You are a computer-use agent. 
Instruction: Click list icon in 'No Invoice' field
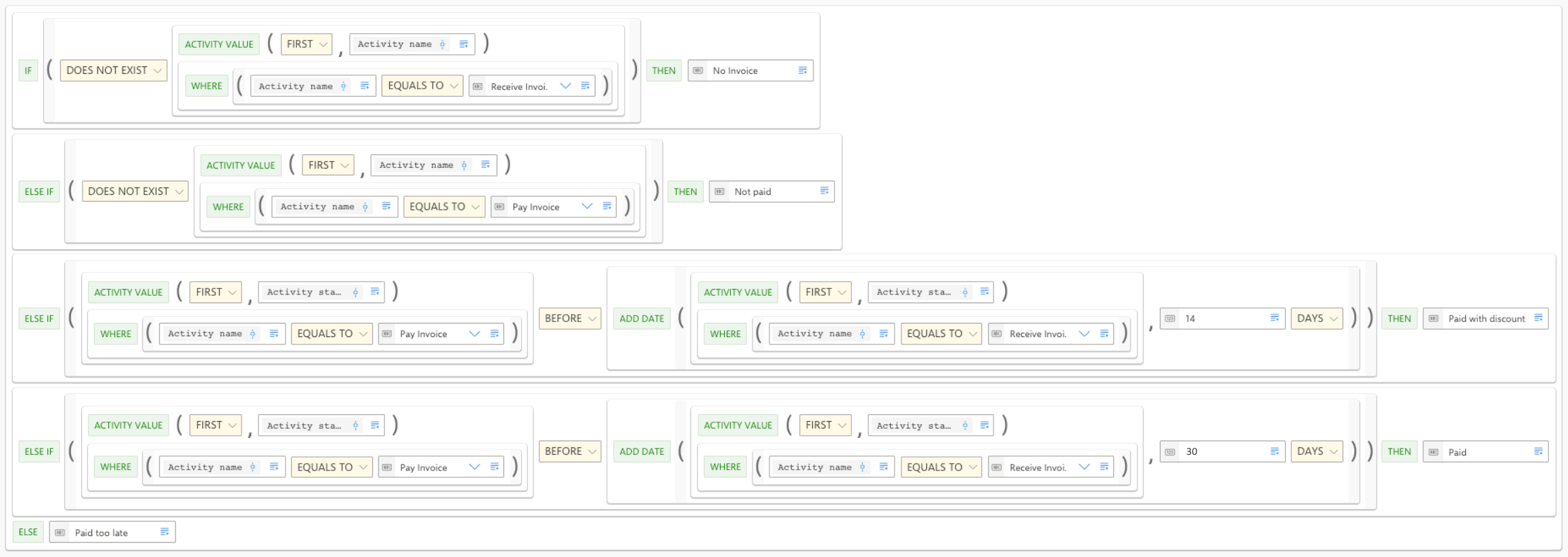pyautogui.click(x=803, y=70)
